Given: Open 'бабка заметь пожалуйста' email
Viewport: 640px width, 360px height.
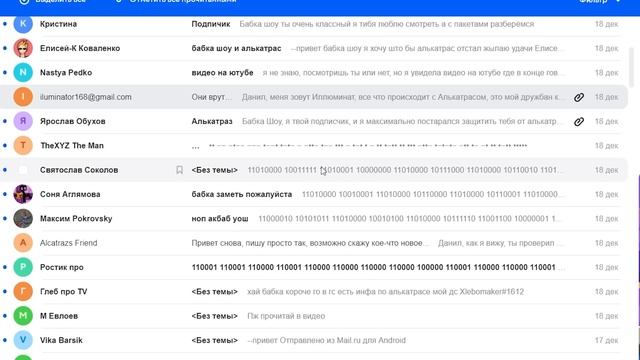Looking at the screenshot, I should 242,194.
